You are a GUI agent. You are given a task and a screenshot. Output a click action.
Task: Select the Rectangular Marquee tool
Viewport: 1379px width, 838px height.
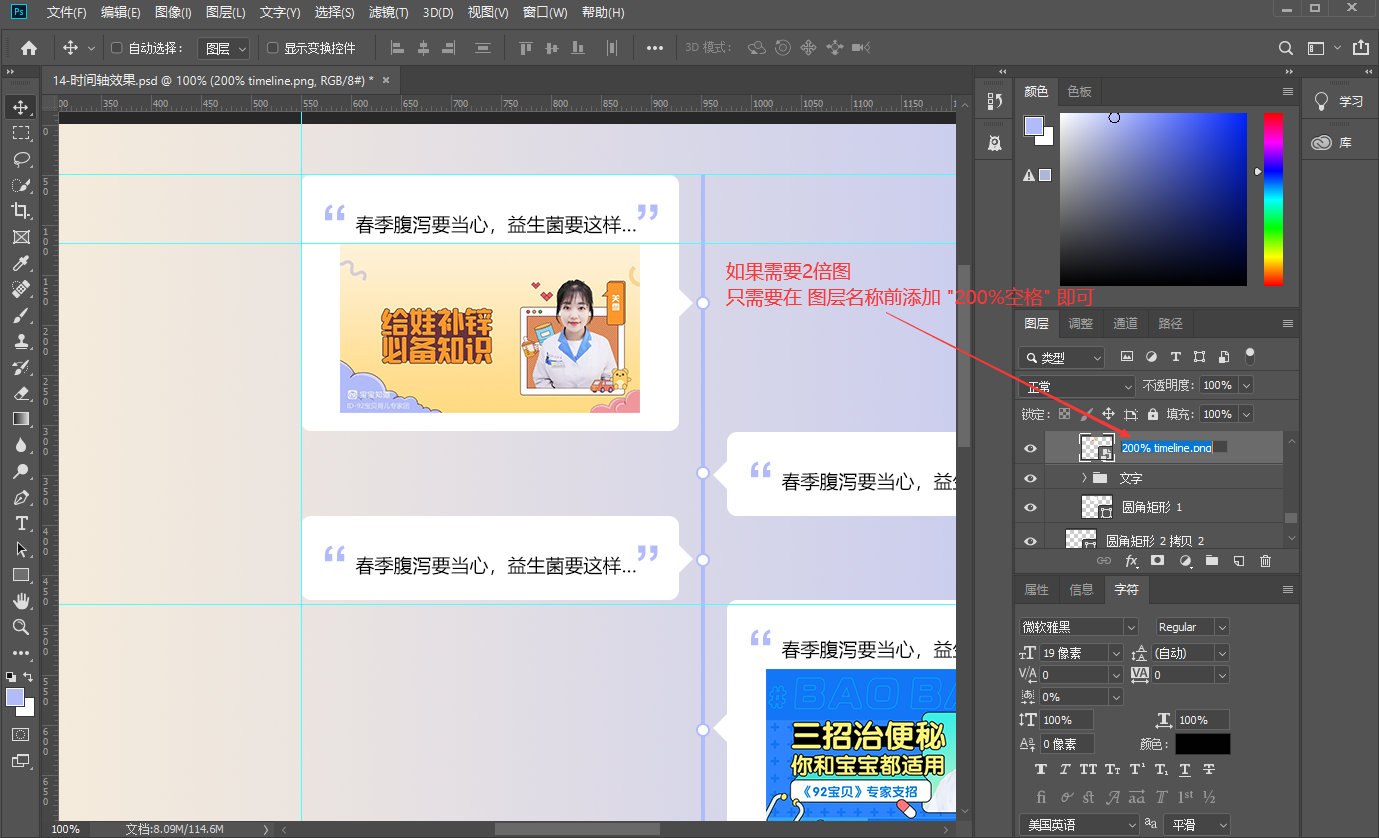(x=20, y=133)
